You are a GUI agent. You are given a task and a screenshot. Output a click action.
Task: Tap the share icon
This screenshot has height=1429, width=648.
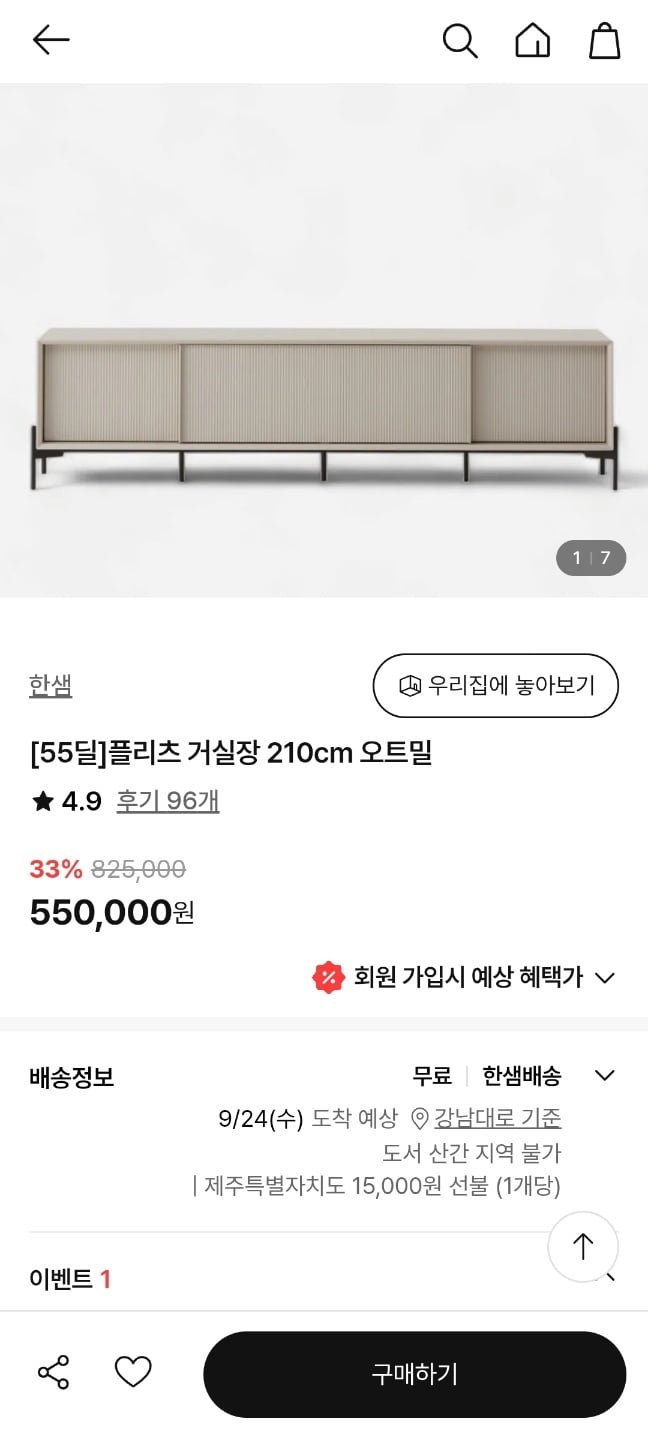coord(53,1372)
